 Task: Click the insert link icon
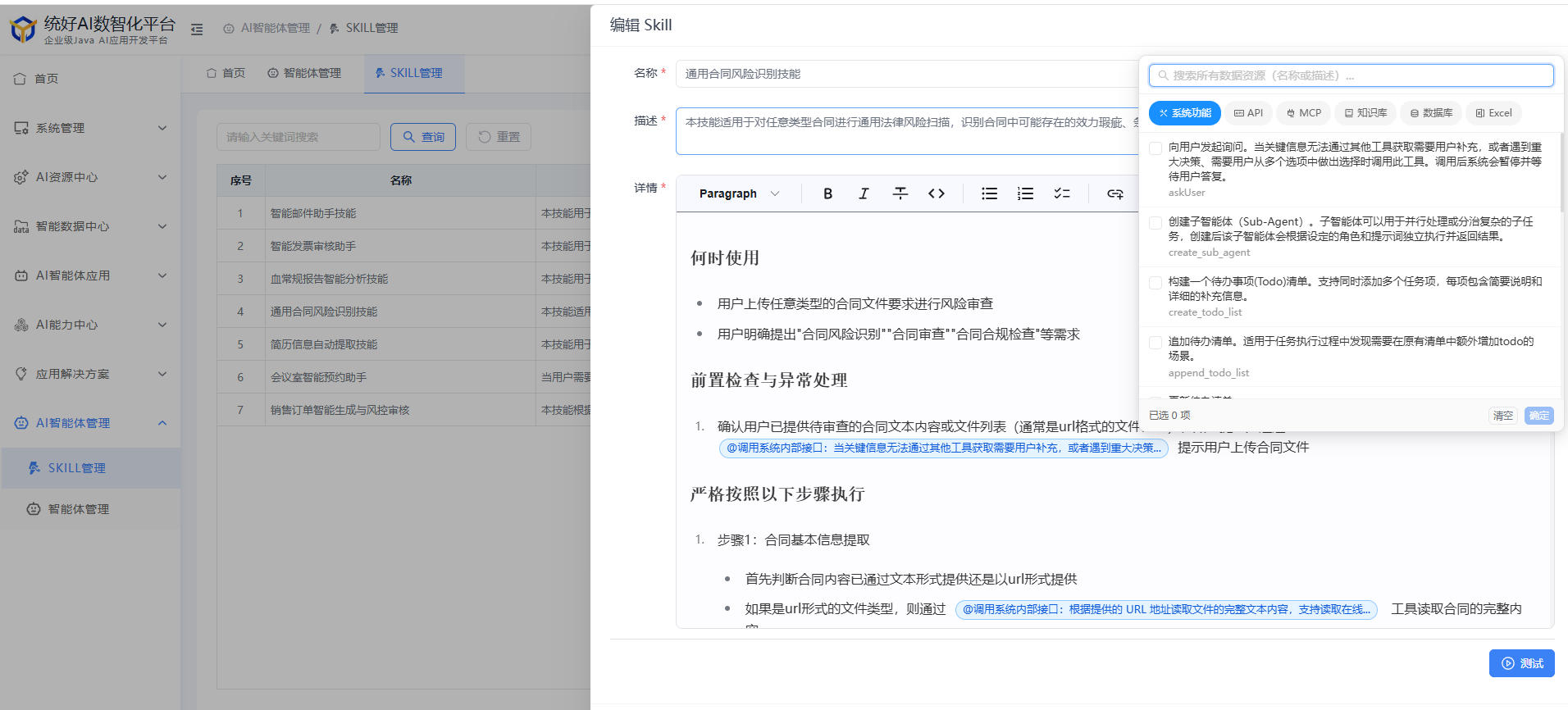coord(1115,193)
